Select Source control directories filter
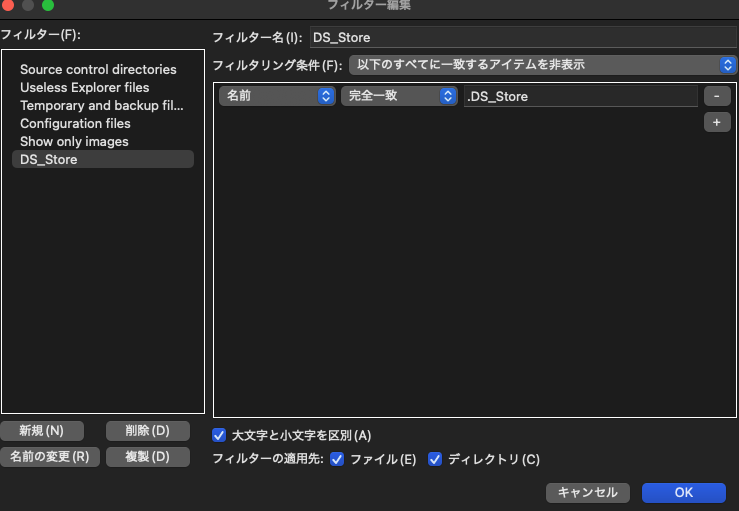Viewport: 739px width, 511px height. pyautogui.click(x=98, y=69)
